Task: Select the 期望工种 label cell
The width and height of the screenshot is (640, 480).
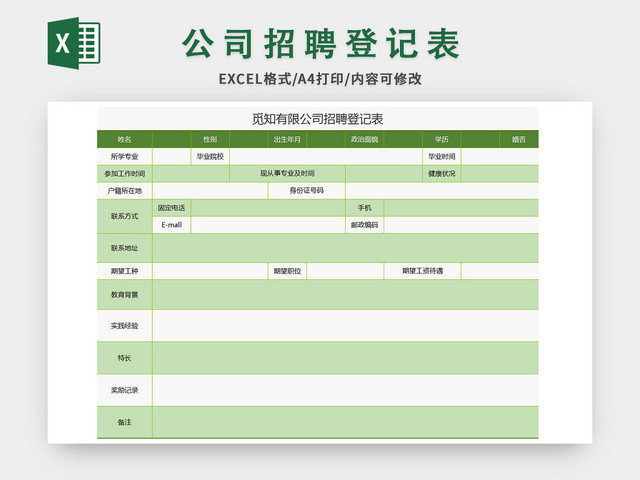Action: click(124, 271)
